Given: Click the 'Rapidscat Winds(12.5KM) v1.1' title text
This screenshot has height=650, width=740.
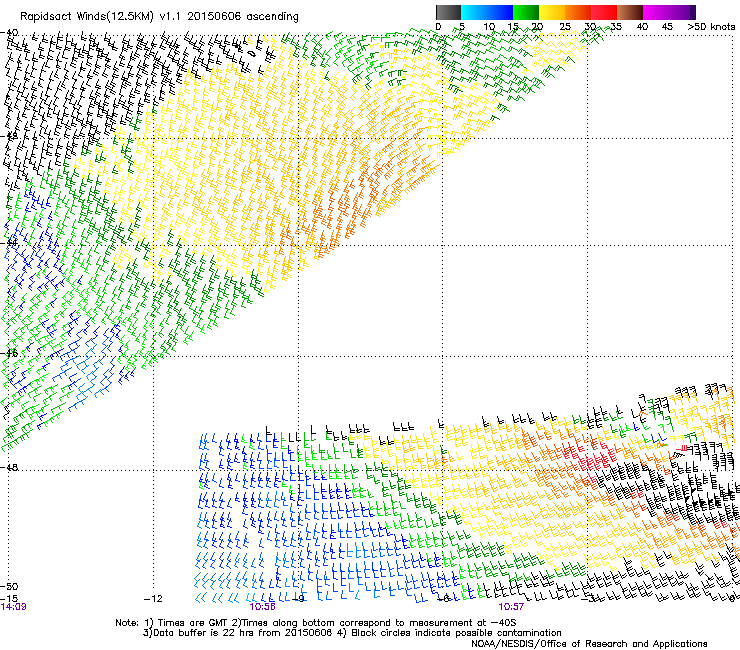Looking at the screenshot, I should [101, 17].
